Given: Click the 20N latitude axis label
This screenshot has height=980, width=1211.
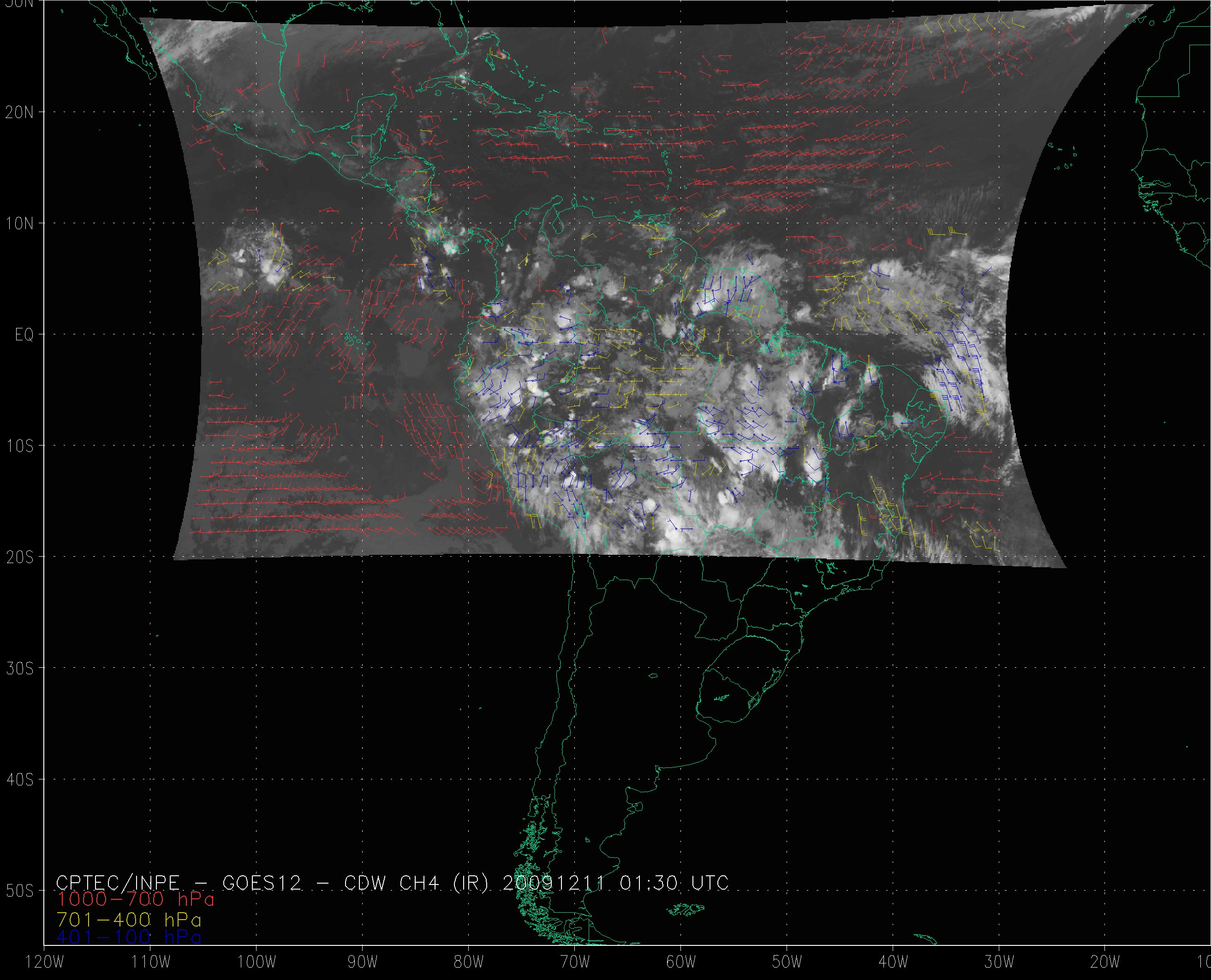Looking at the screenshot, I should pos(19,113).
